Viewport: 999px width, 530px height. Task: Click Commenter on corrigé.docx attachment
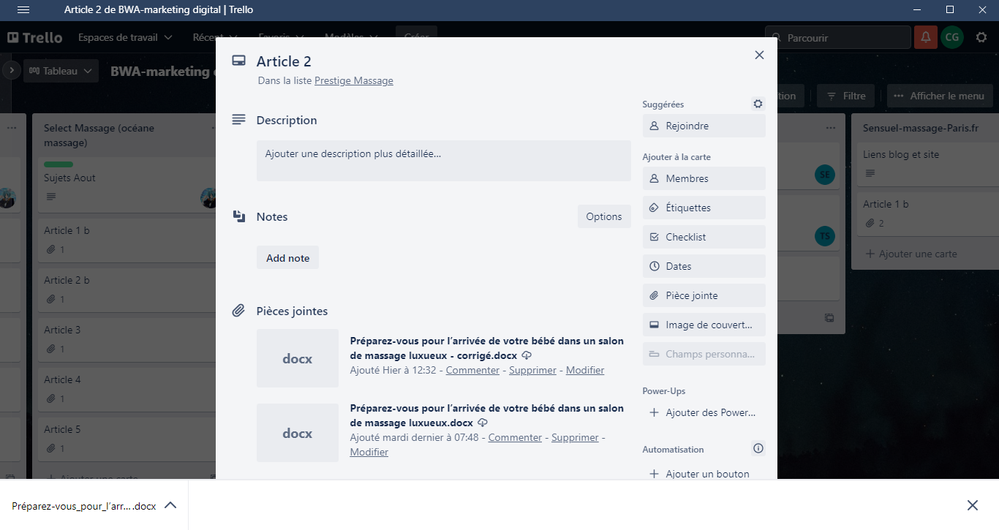pos(472,370)
